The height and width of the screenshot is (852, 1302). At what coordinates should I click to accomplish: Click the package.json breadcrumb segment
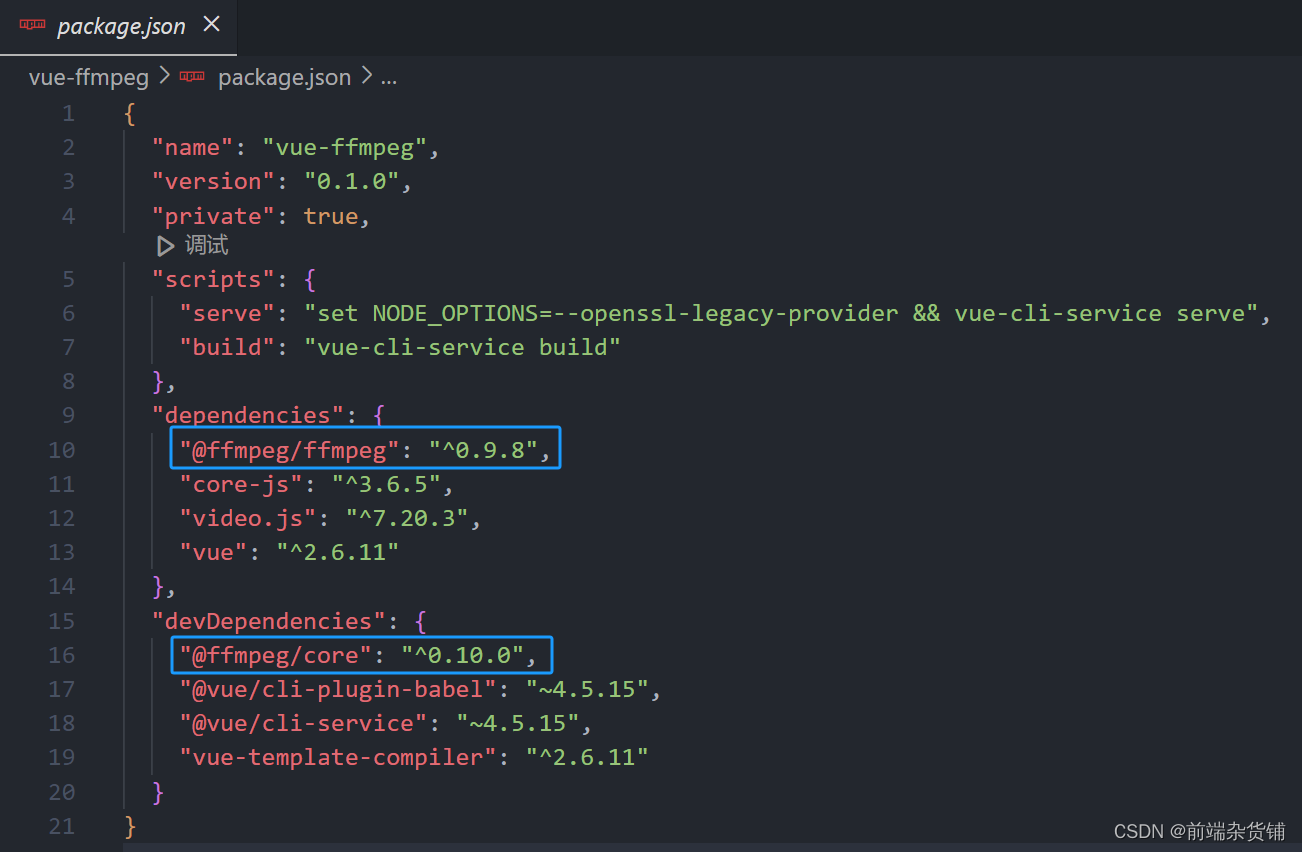coord(284,77)
